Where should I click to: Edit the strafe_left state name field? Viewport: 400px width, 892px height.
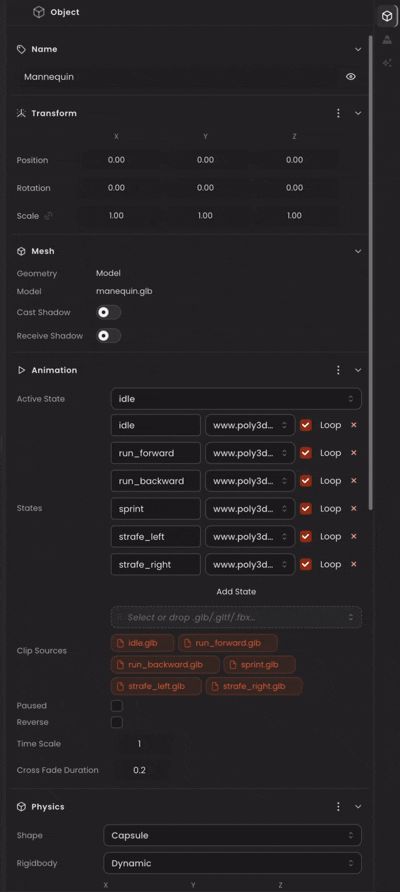(x=156, y=536)
